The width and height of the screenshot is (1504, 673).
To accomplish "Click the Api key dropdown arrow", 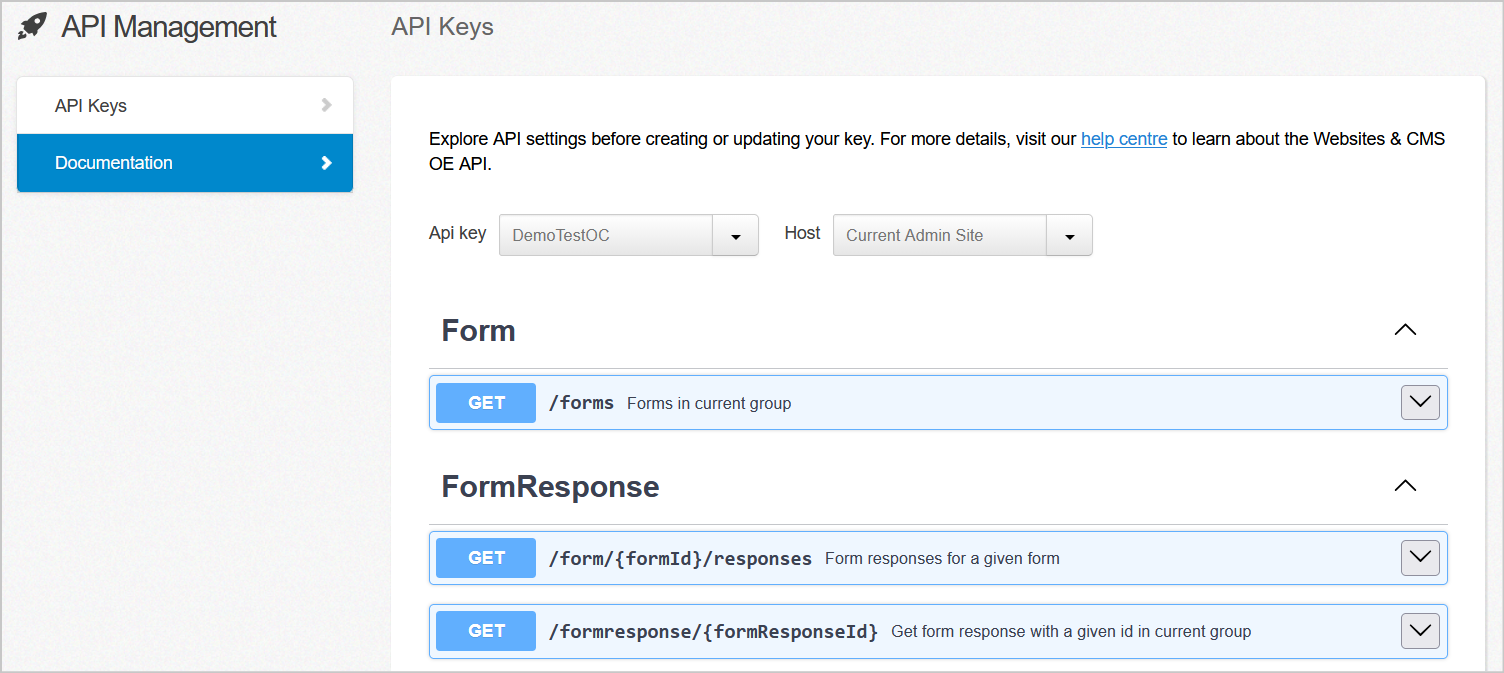I will tap(736, 236).
